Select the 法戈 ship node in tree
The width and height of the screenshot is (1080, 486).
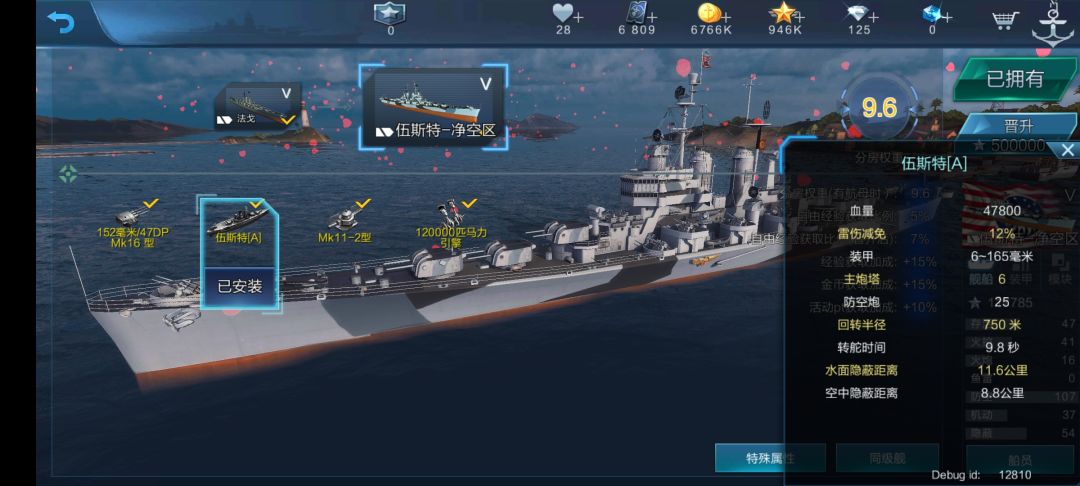257,106
